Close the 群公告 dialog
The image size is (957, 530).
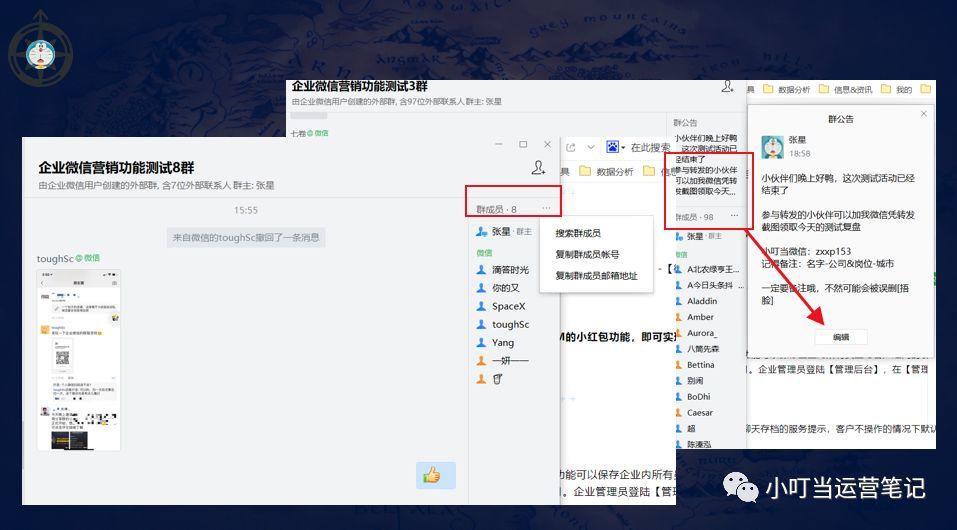(x=923, y=114)
